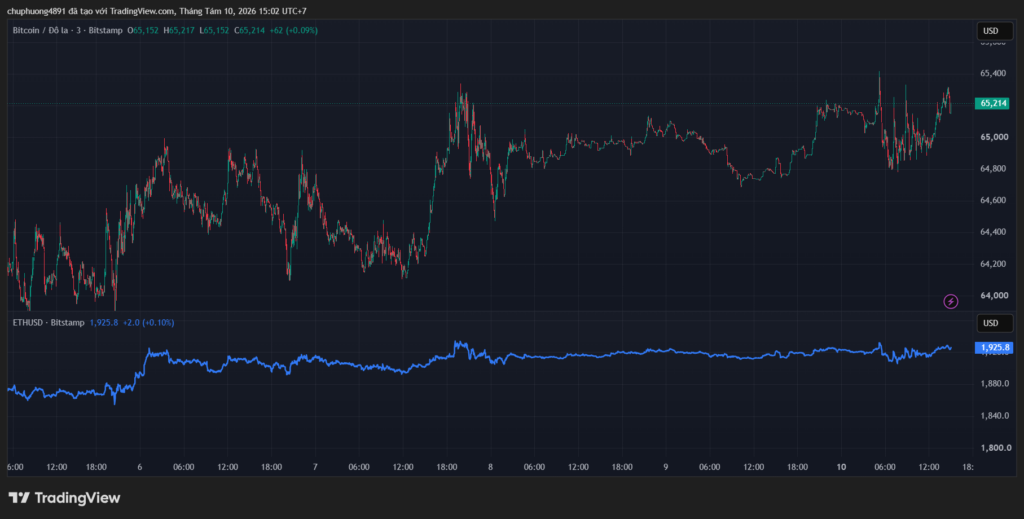Viewport: 1024px width, 519px height.
Task: Click the close value C65,214
Action: tap(249, 30)
